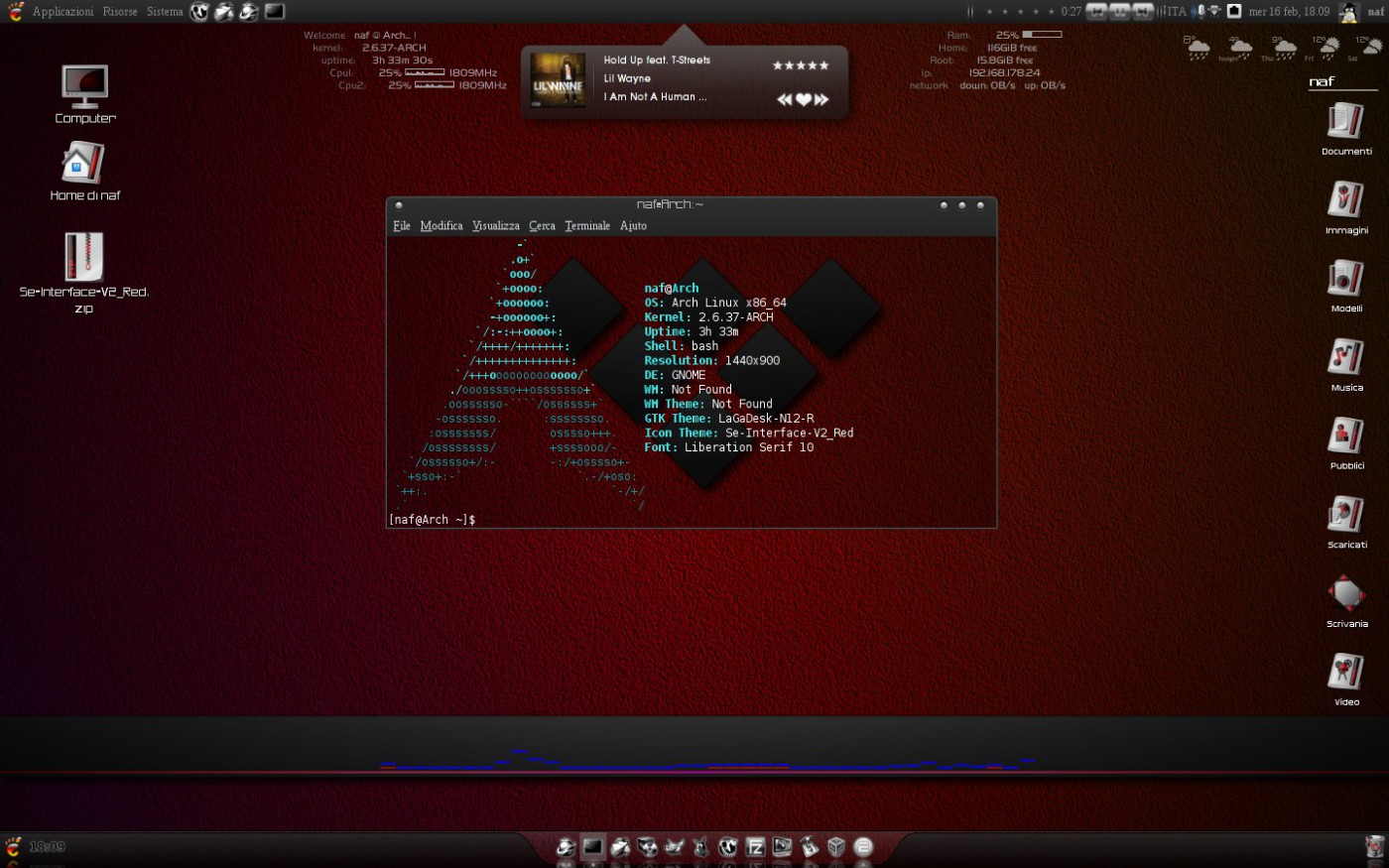Click panel applet pause button
Viewport: 1389px width, 868px height.
[x=1119, y=12]
